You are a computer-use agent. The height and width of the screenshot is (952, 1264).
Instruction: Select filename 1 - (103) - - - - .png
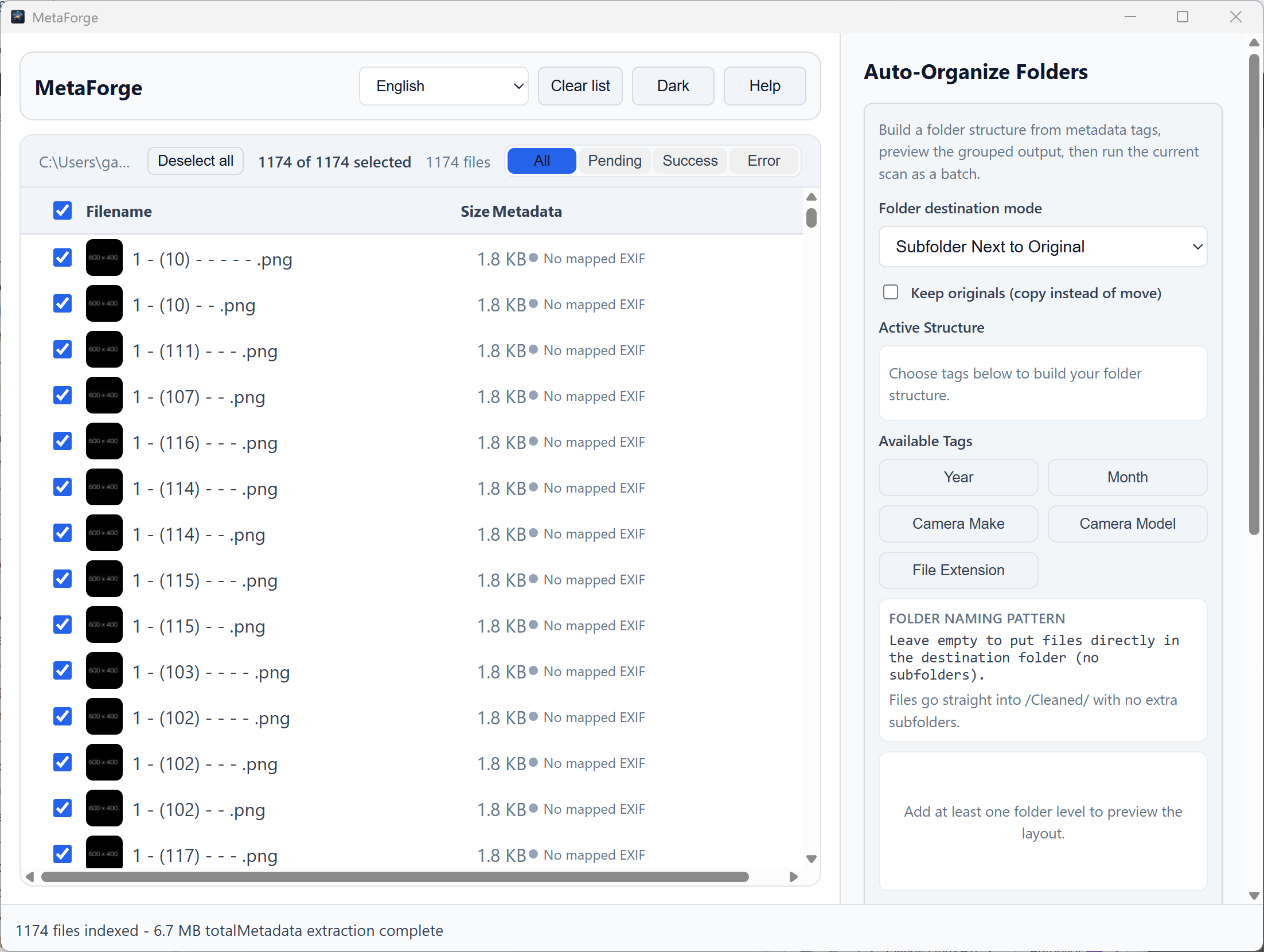pyautogui.click(x=211, y=672)
